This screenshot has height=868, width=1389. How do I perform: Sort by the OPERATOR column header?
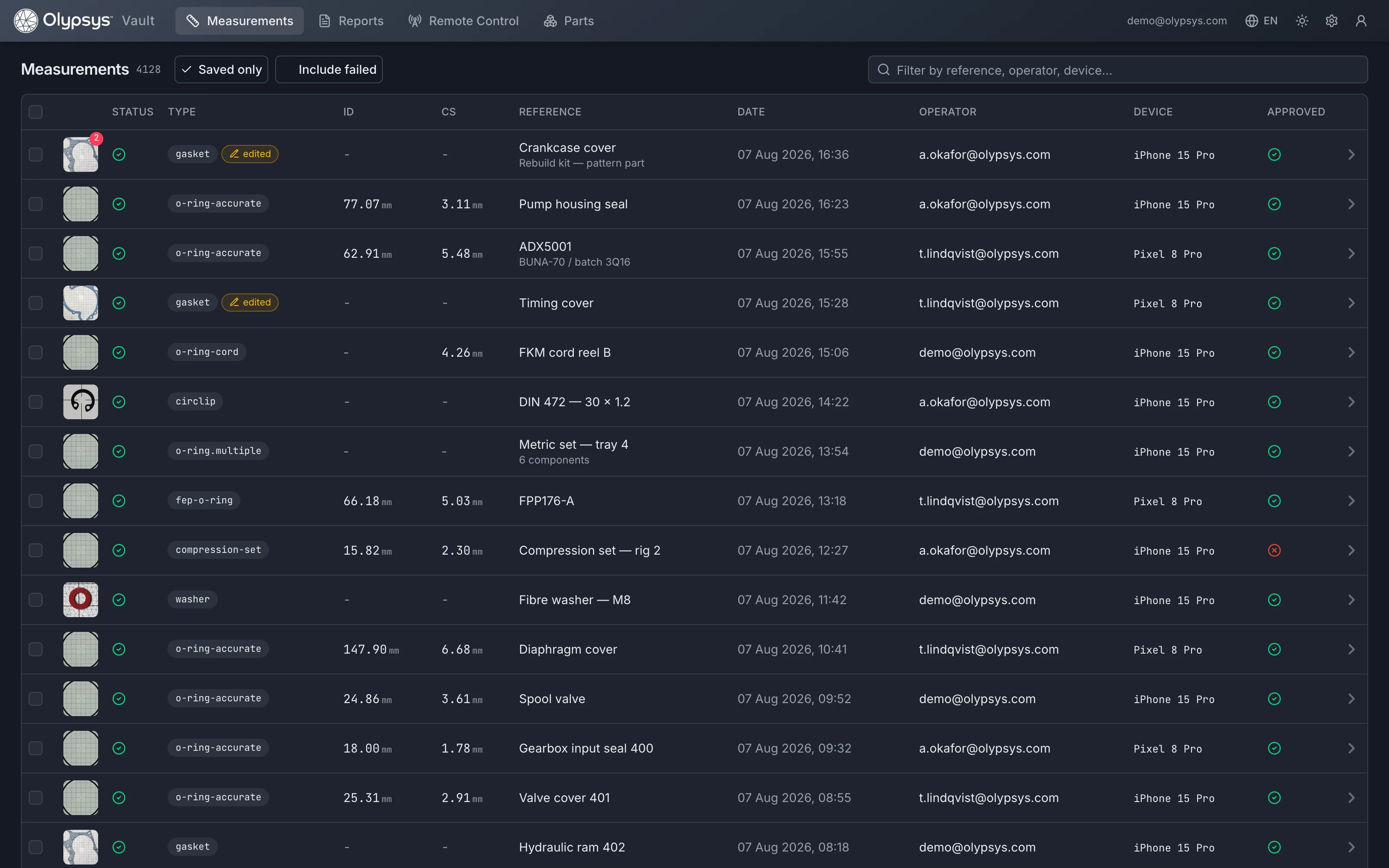point(948,112)
